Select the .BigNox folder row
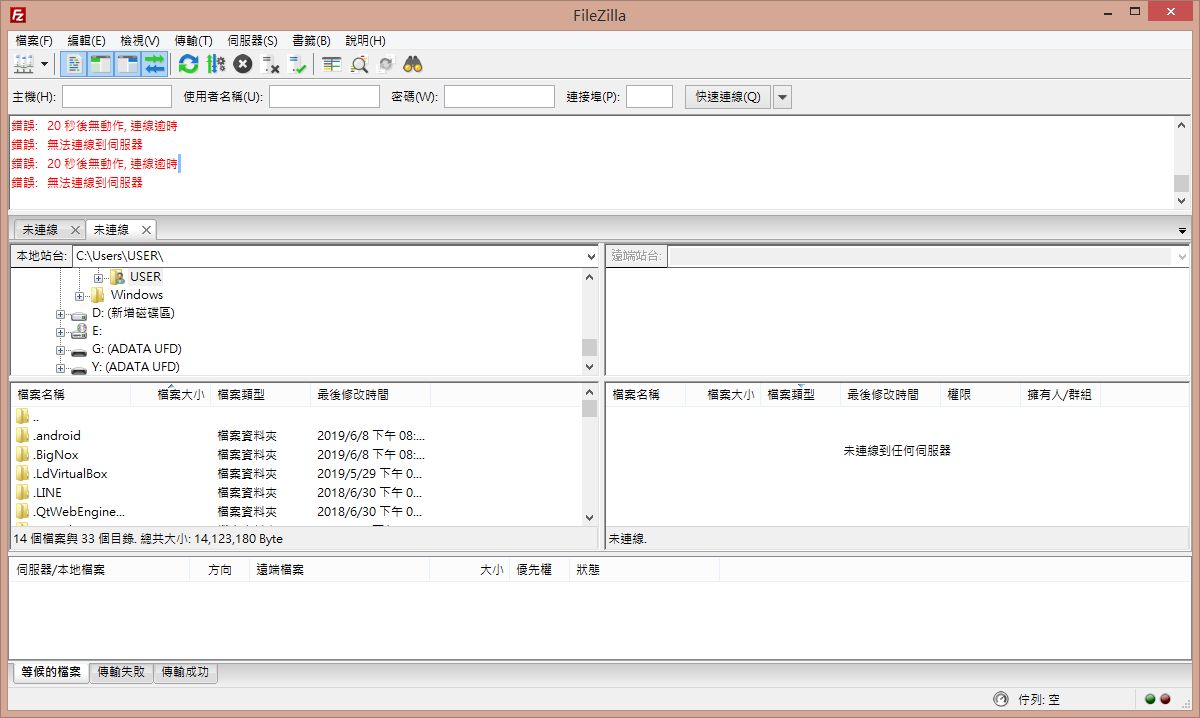 click(x=295, y=455)
